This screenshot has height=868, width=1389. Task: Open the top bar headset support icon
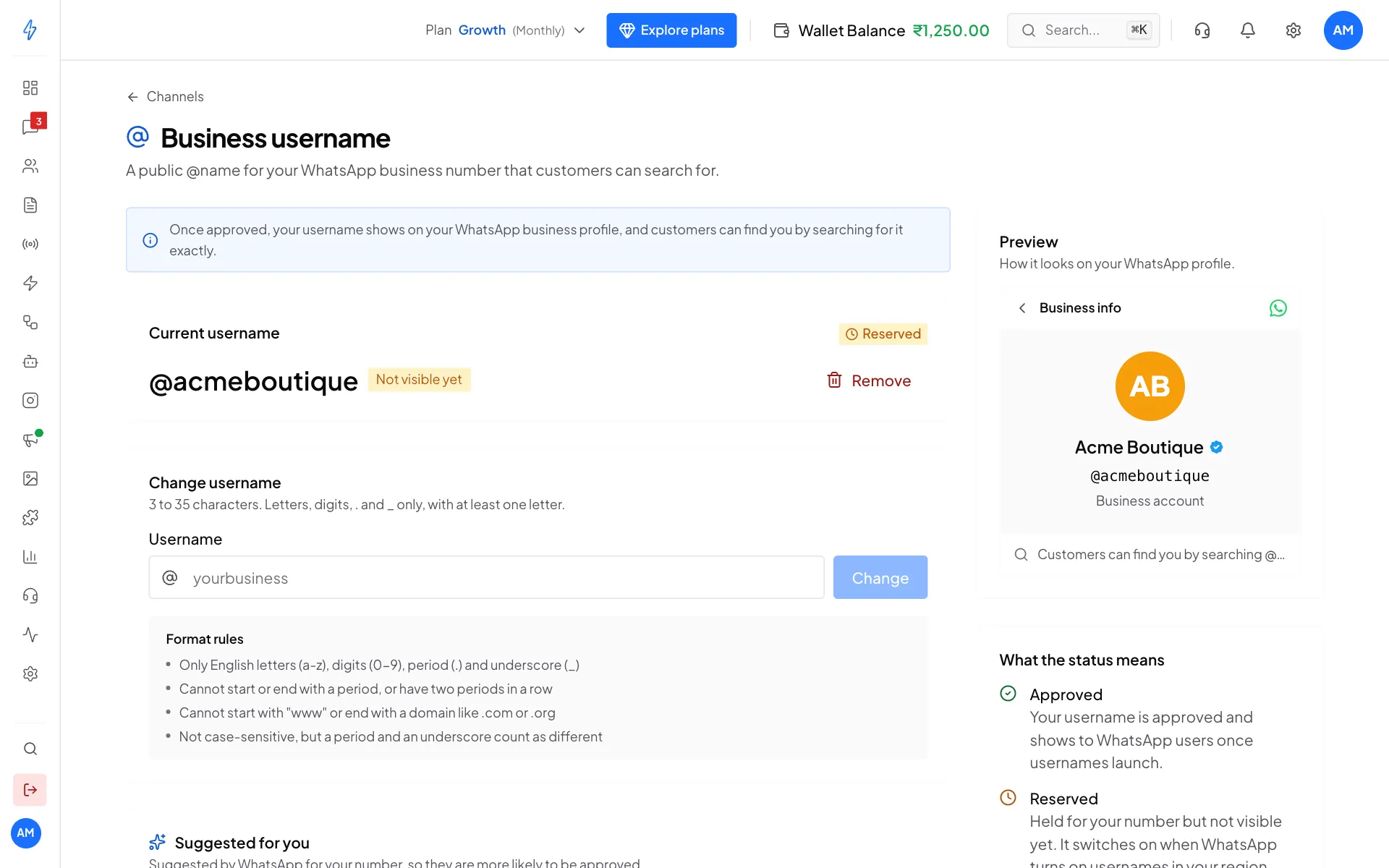1202,30
